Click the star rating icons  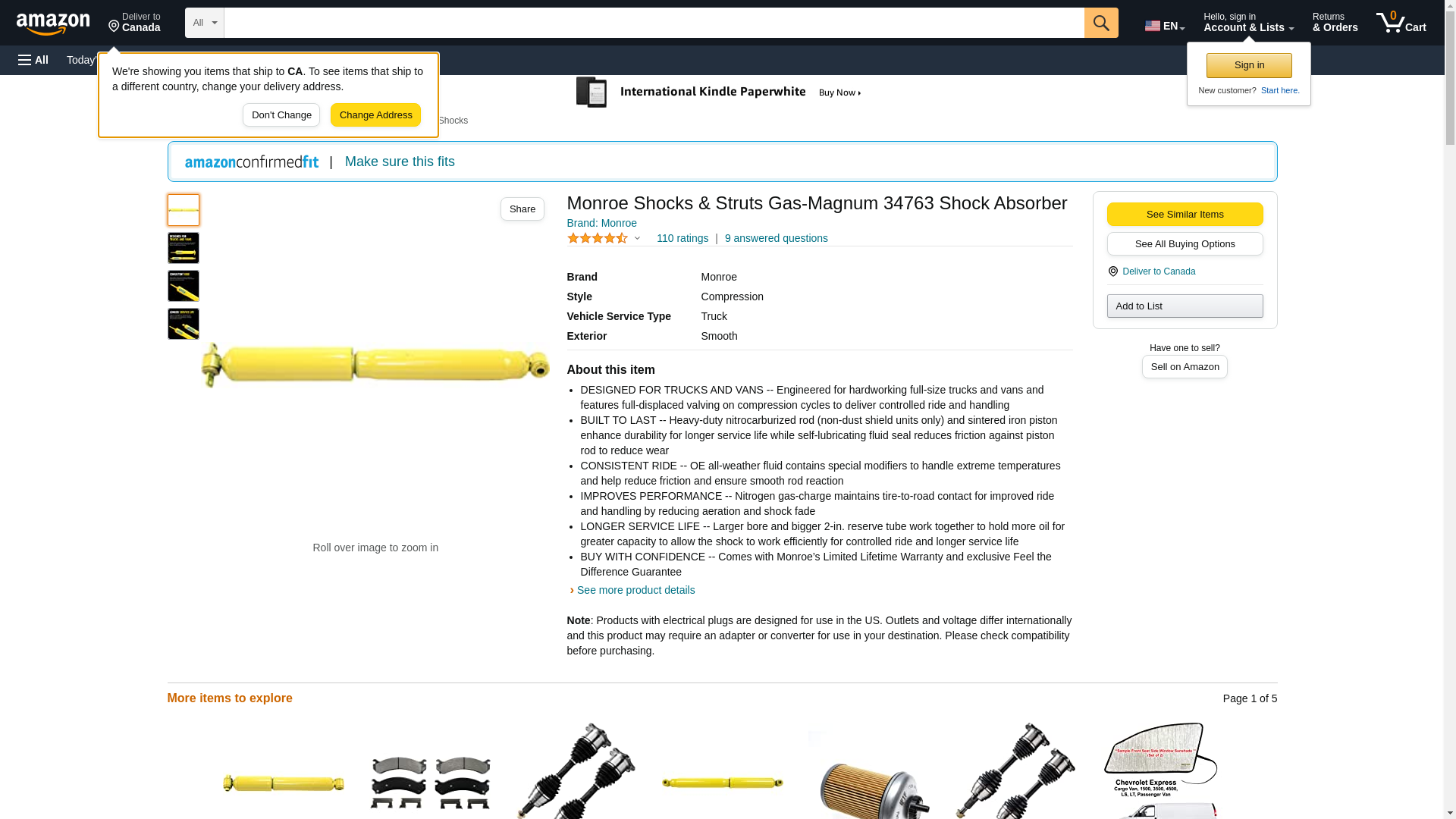click(598, 238)
